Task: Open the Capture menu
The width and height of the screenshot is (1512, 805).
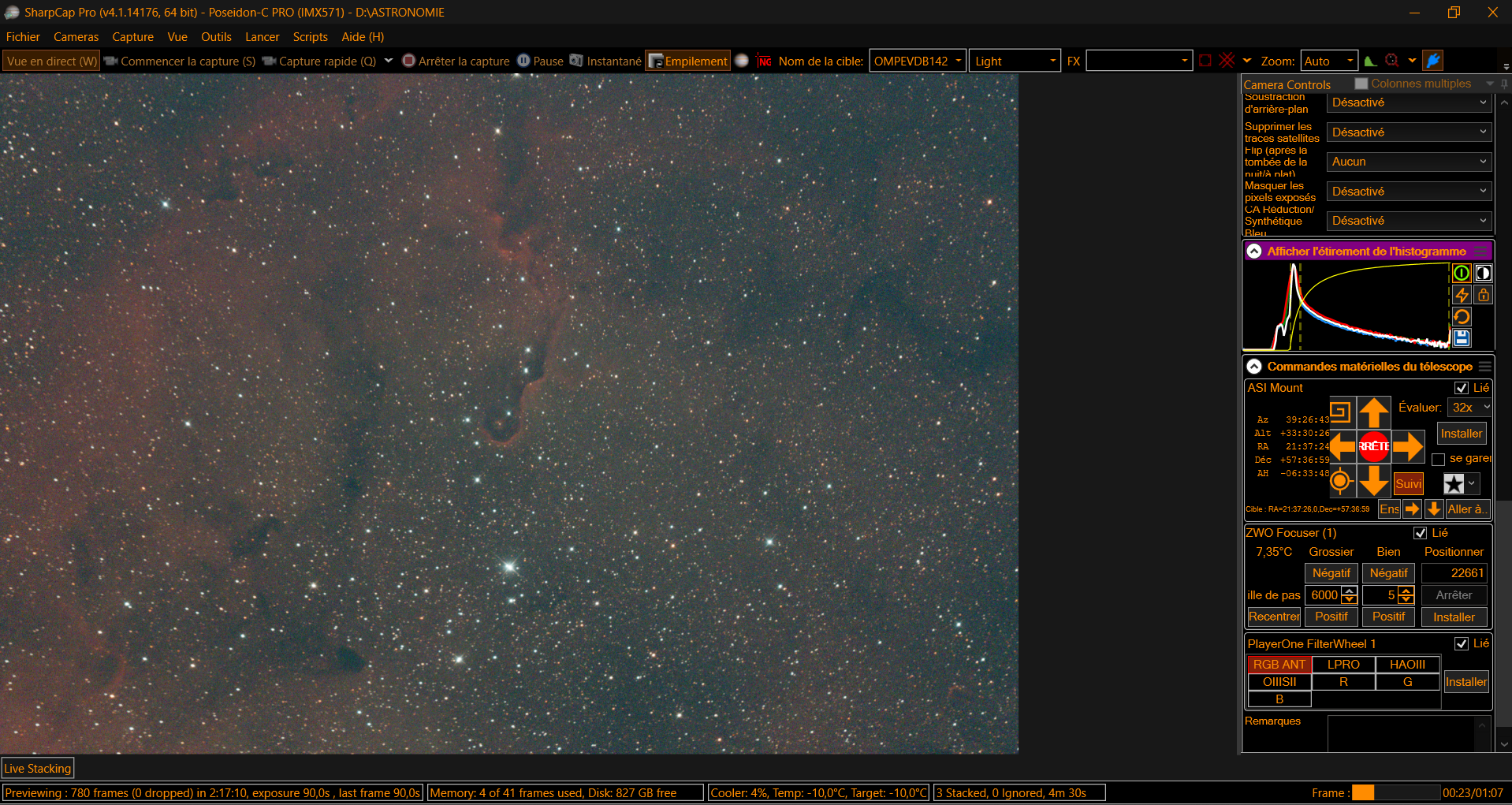Action: click(x=132, y=37)
